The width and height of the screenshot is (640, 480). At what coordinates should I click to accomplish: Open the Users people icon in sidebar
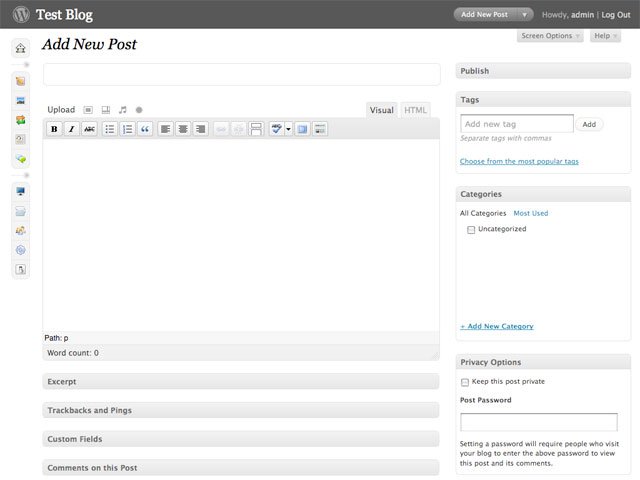click(x=20, y=231)
